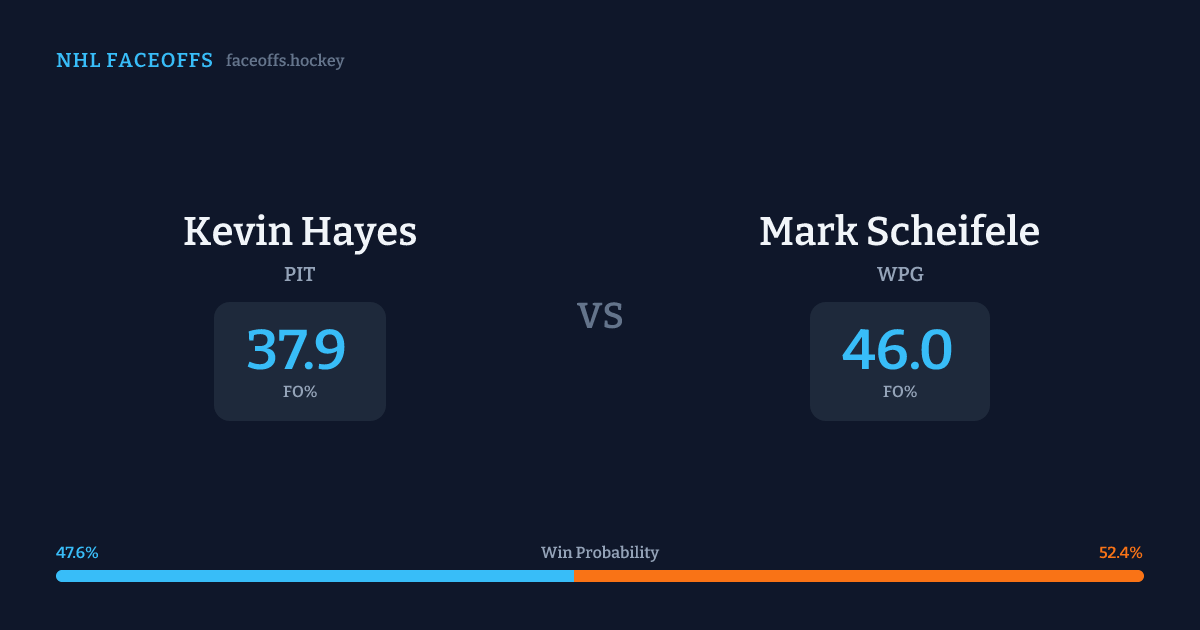Screen dimensions: 1200x630
Task: Open the faceoffs.hockey site link
Action: click(285, 61)
